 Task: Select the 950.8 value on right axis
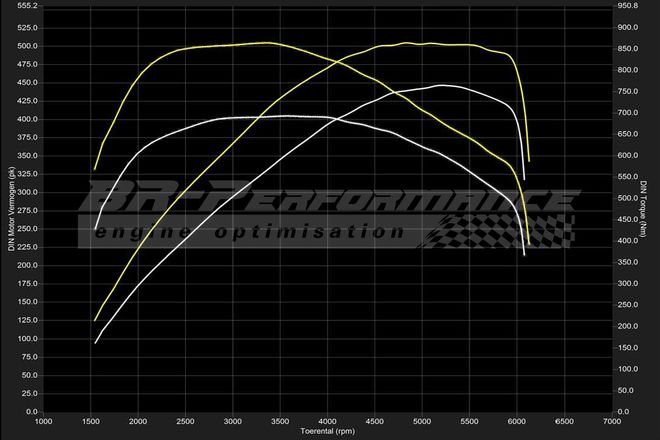click(x=629, y=6)
